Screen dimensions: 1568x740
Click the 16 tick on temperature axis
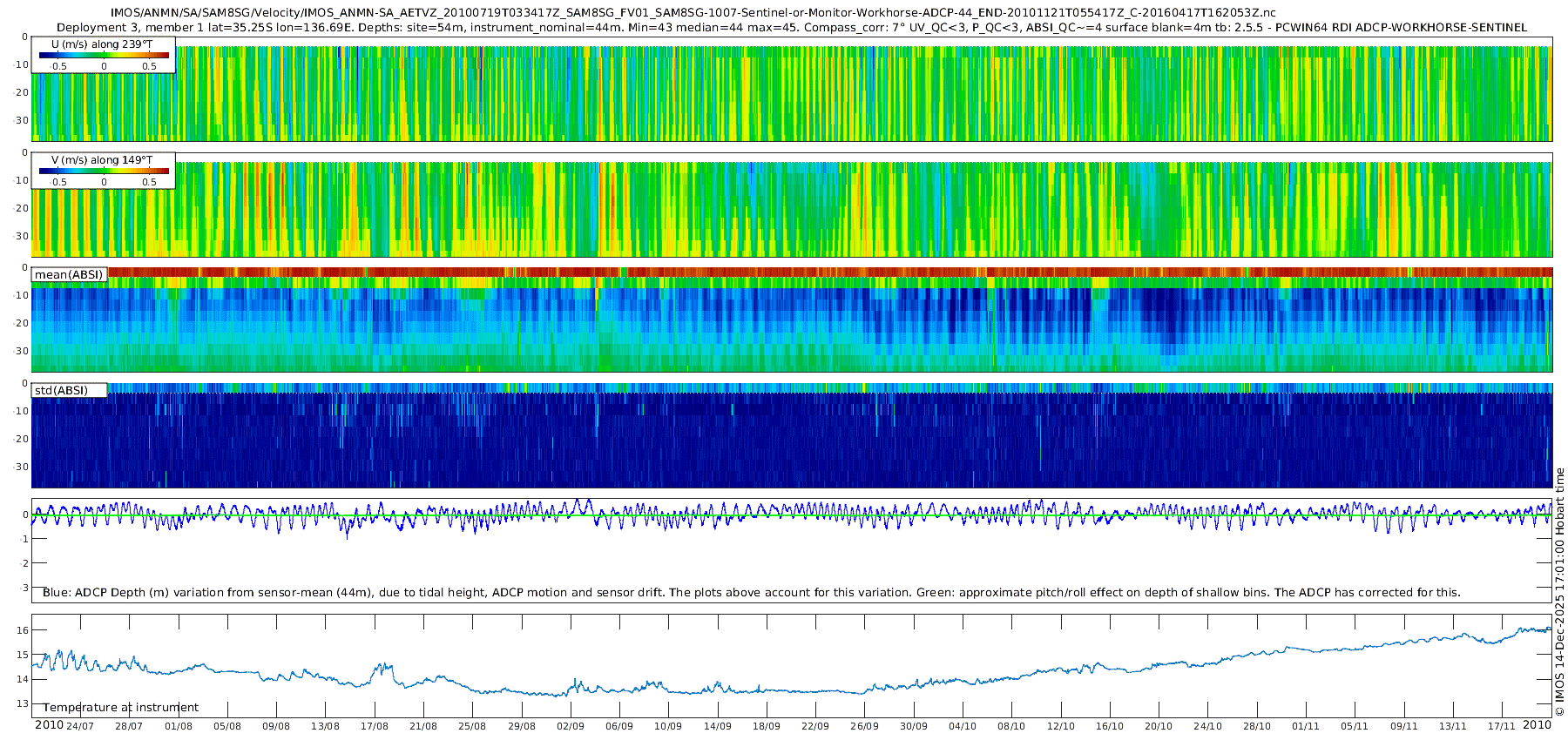pos(24,630)
